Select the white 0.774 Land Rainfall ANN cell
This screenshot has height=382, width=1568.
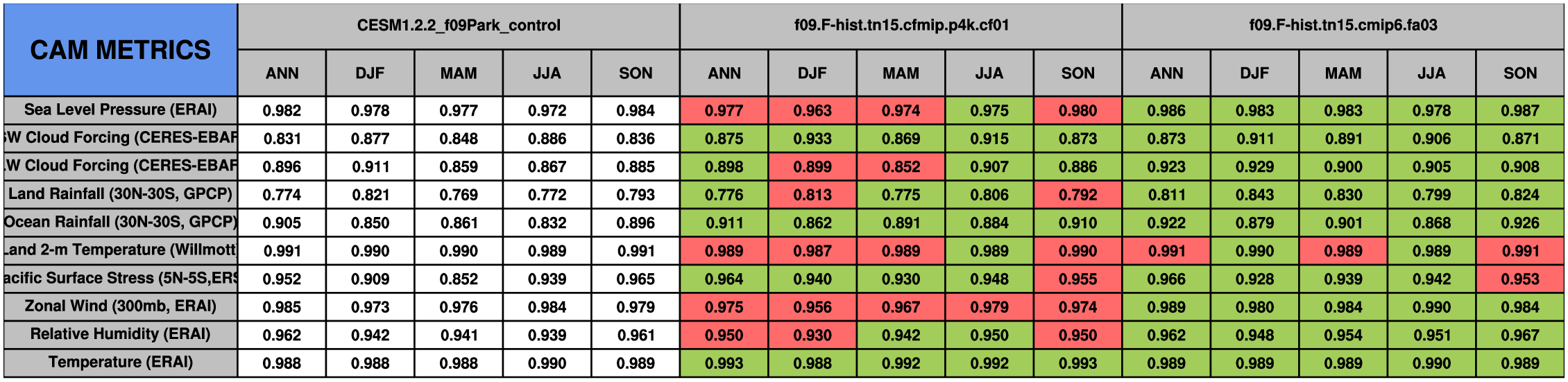click(x=282, y=195)
